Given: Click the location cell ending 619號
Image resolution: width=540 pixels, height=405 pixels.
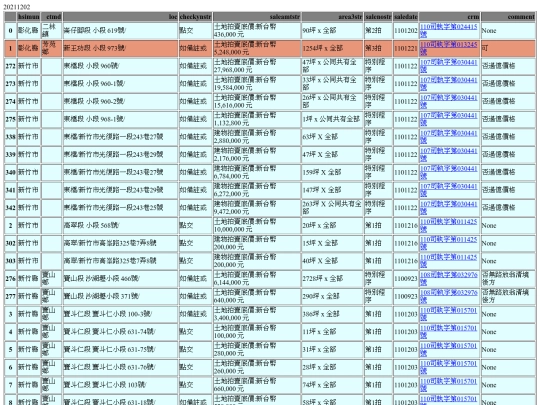Looking at the screenshot, I should click(121, 30).
